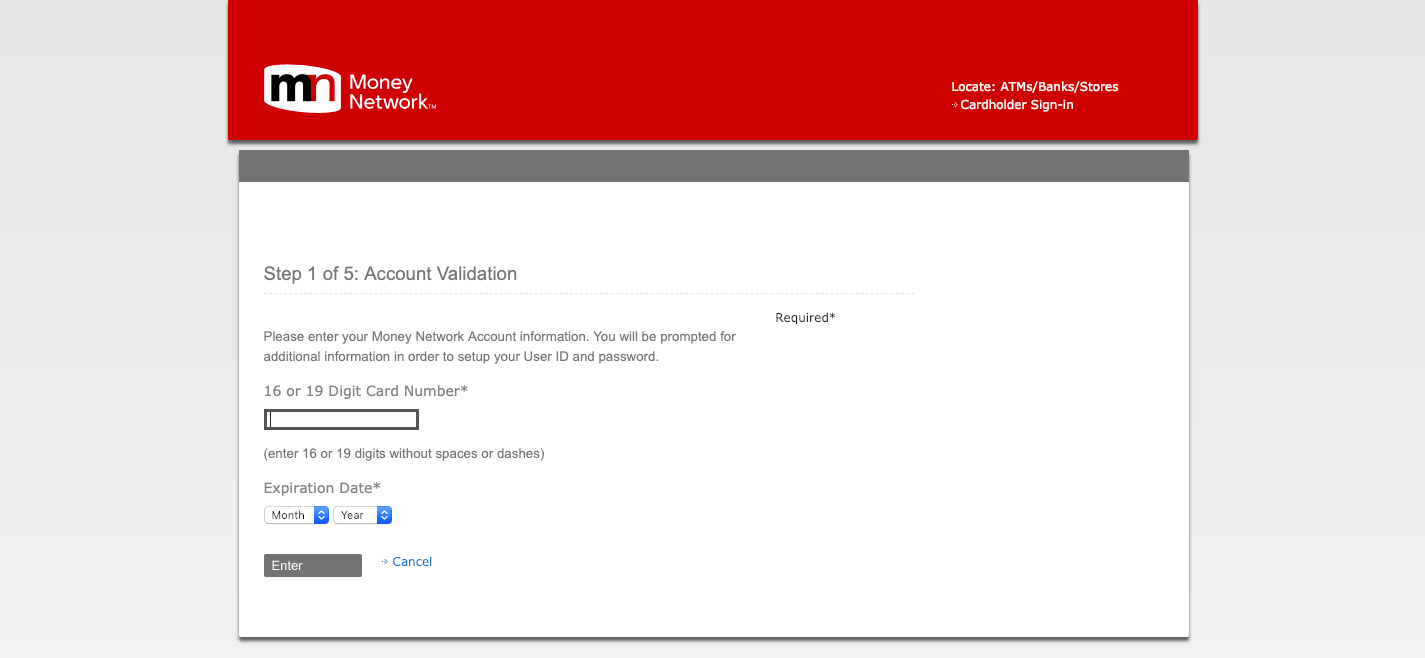The height and width of the screenshot is (658, 1425).
Task: Click the 'Expiration Date*' label
Action: click(322, 488)
